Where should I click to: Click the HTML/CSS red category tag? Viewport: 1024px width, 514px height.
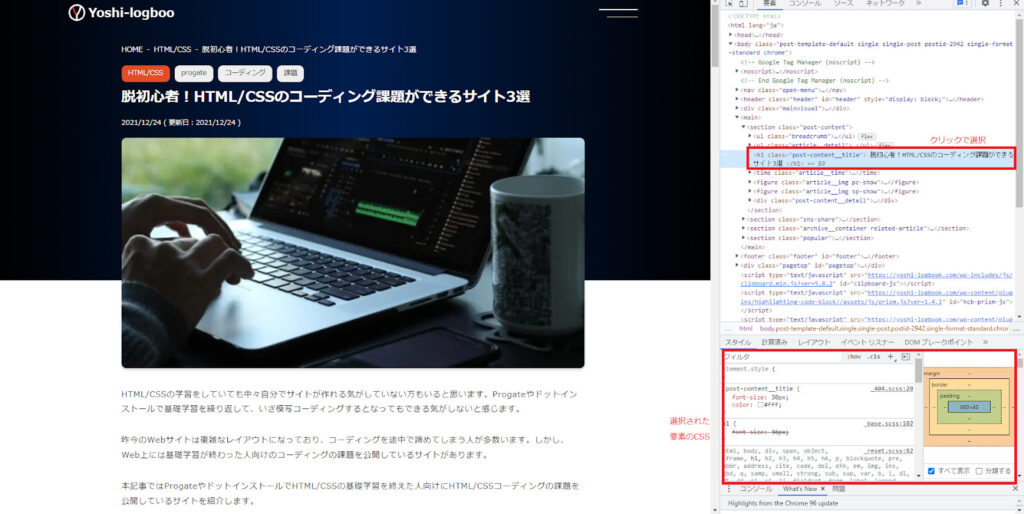pos(145,73)
